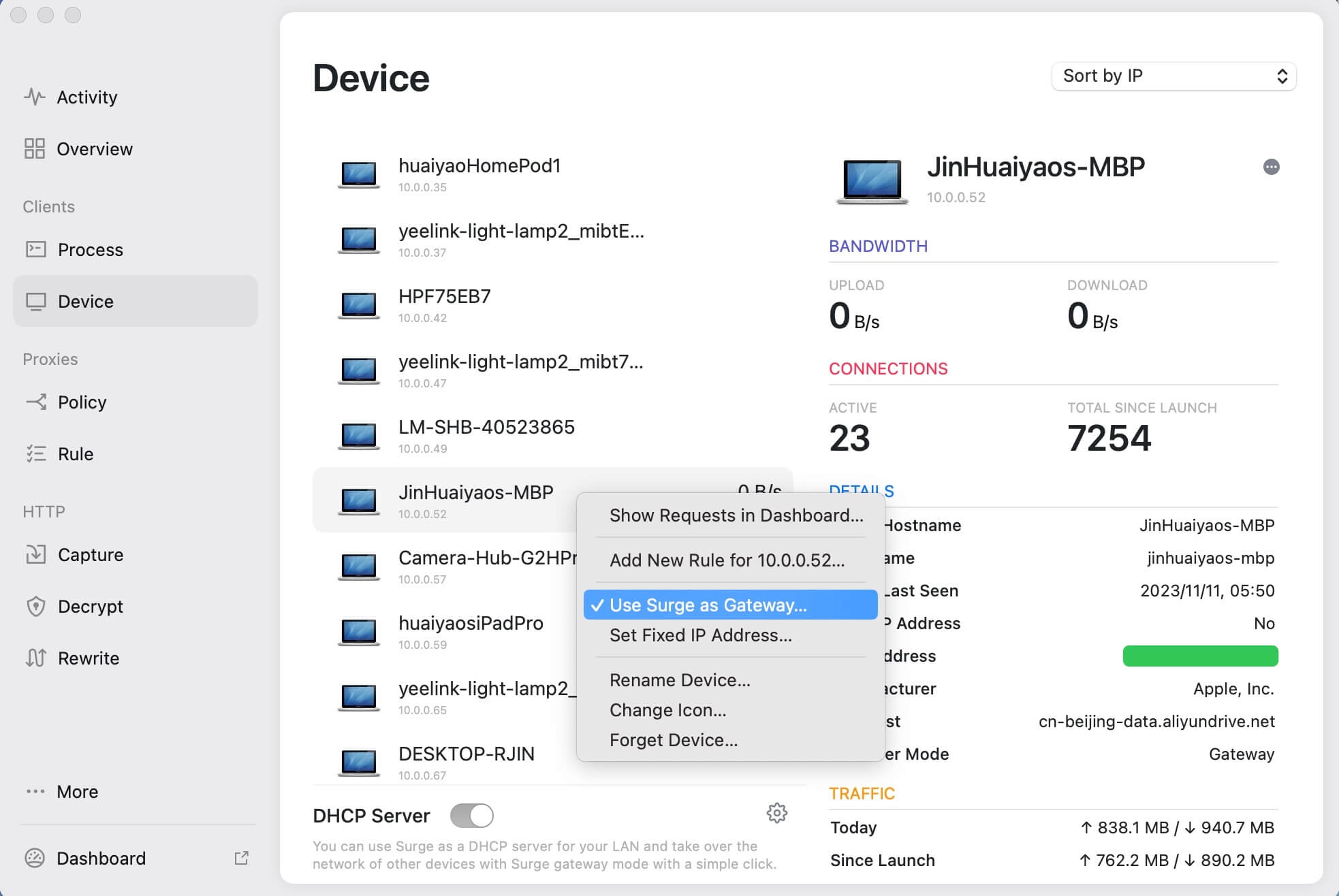Image resolution: width=1339 pixels, height=896 pixels.
Task: Click the More ellipsis icon in sidebar
Action: tap(35, 791)
